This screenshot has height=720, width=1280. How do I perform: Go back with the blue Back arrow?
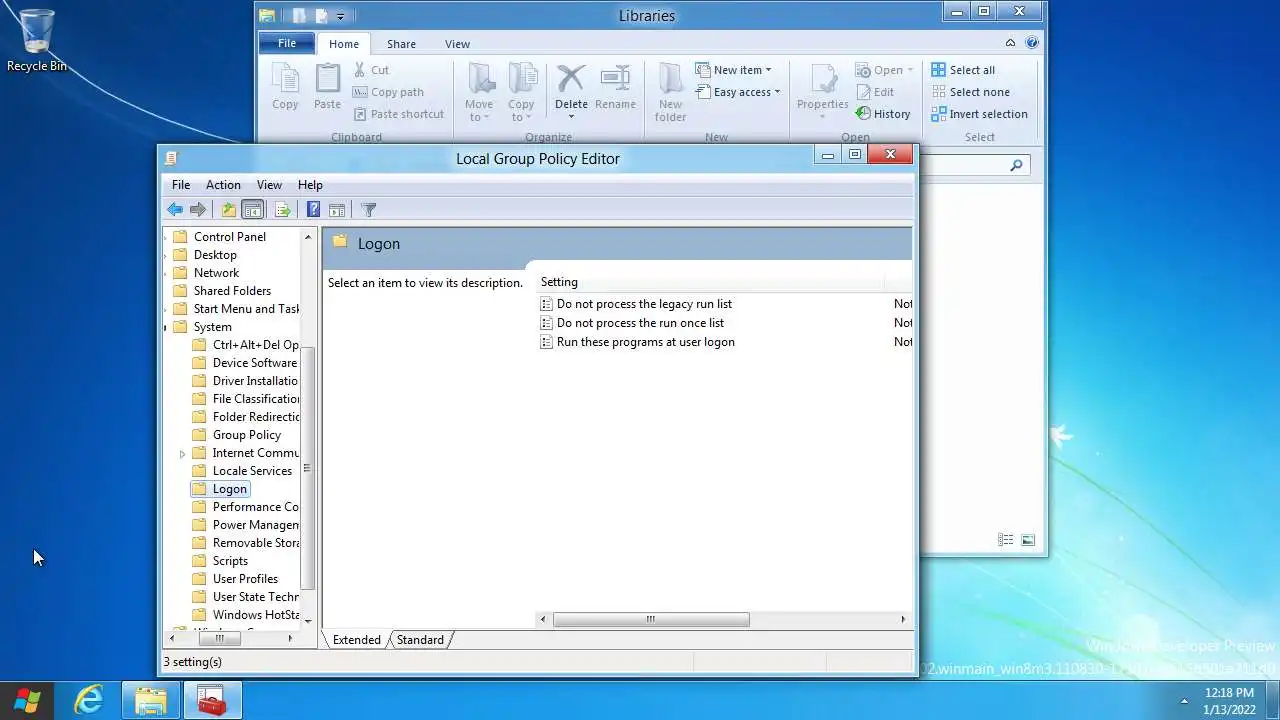(175, 210)
